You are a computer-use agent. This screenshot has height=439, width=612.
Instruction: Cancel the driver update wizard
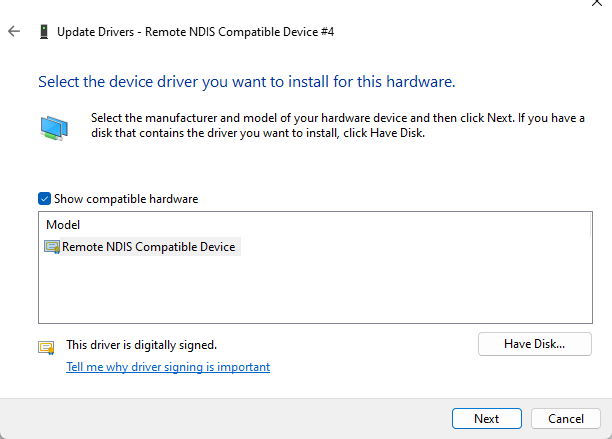click(x=565, y=418)
